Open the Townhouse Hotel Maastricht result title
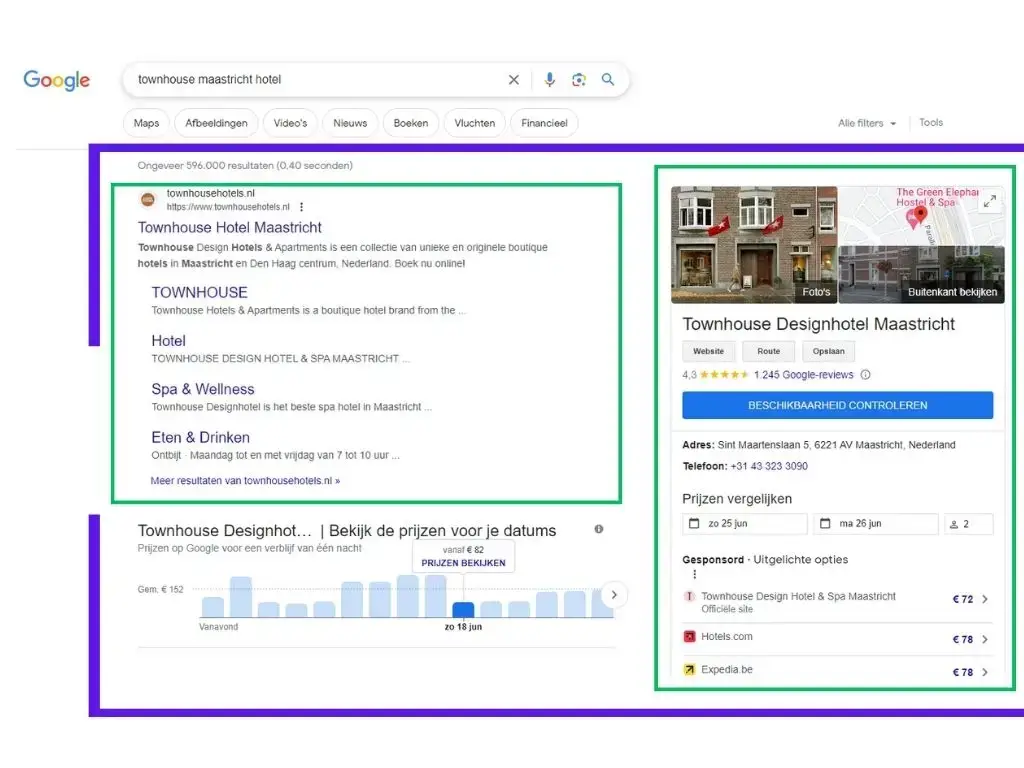This screenshot has width=1024, height=768. pyautogui.click(x=230, y=227)
